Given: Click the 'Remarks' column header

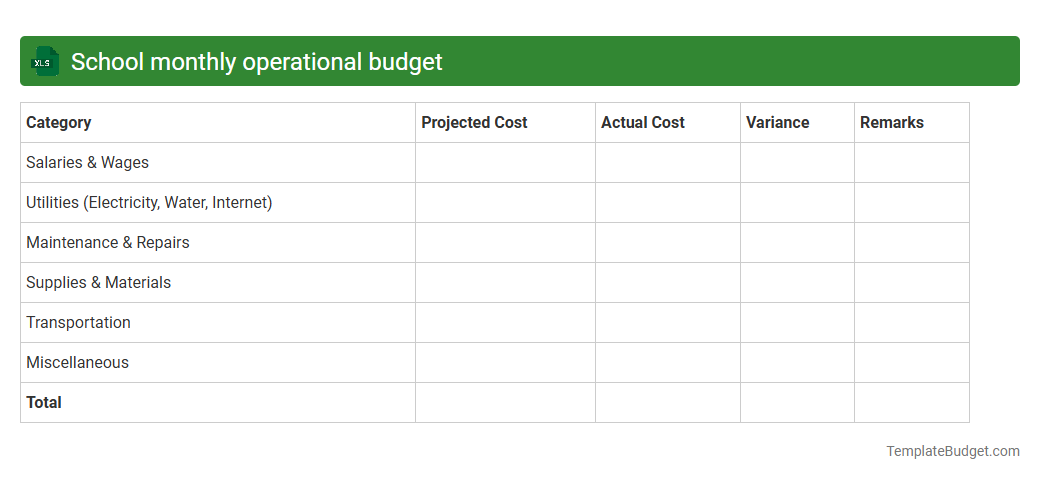Looking at the screenshot, I should 912,123.
